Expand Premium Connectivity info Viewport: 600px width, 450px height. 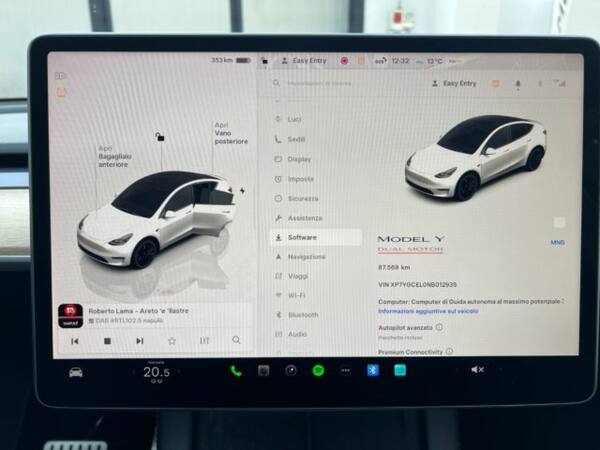(449, 351)
